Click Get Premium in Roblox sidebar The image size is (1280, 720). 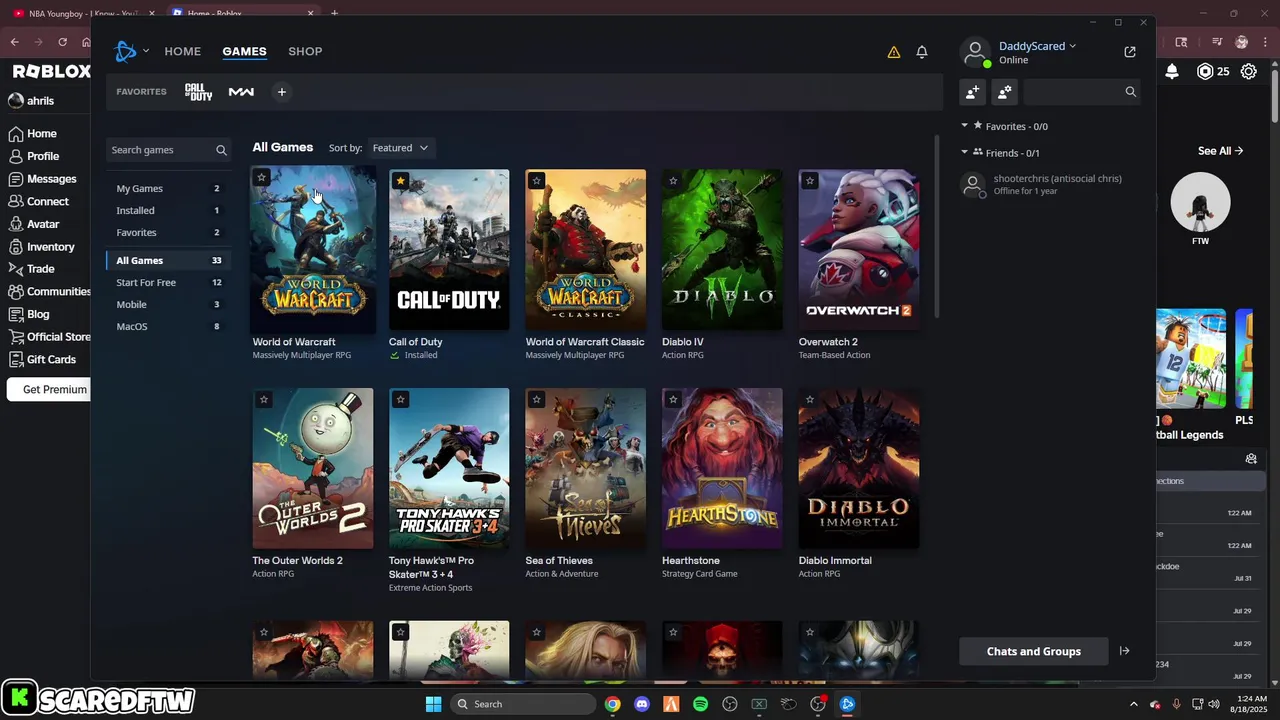[50, 390]
